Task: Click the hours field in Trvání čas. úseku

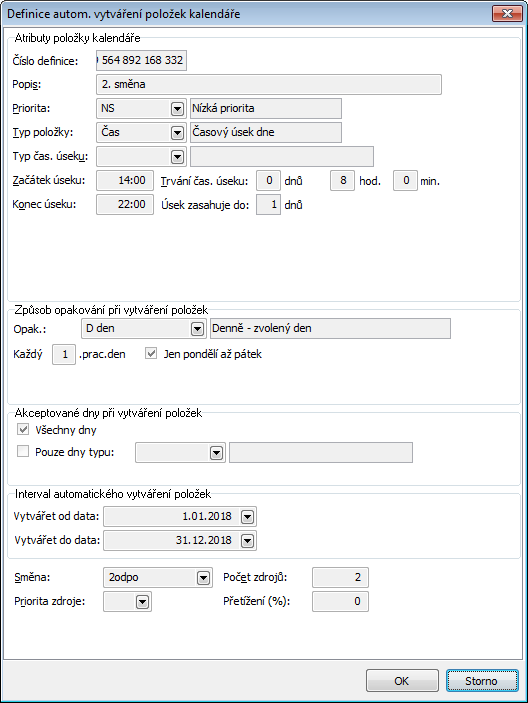Action: (342, 181)
